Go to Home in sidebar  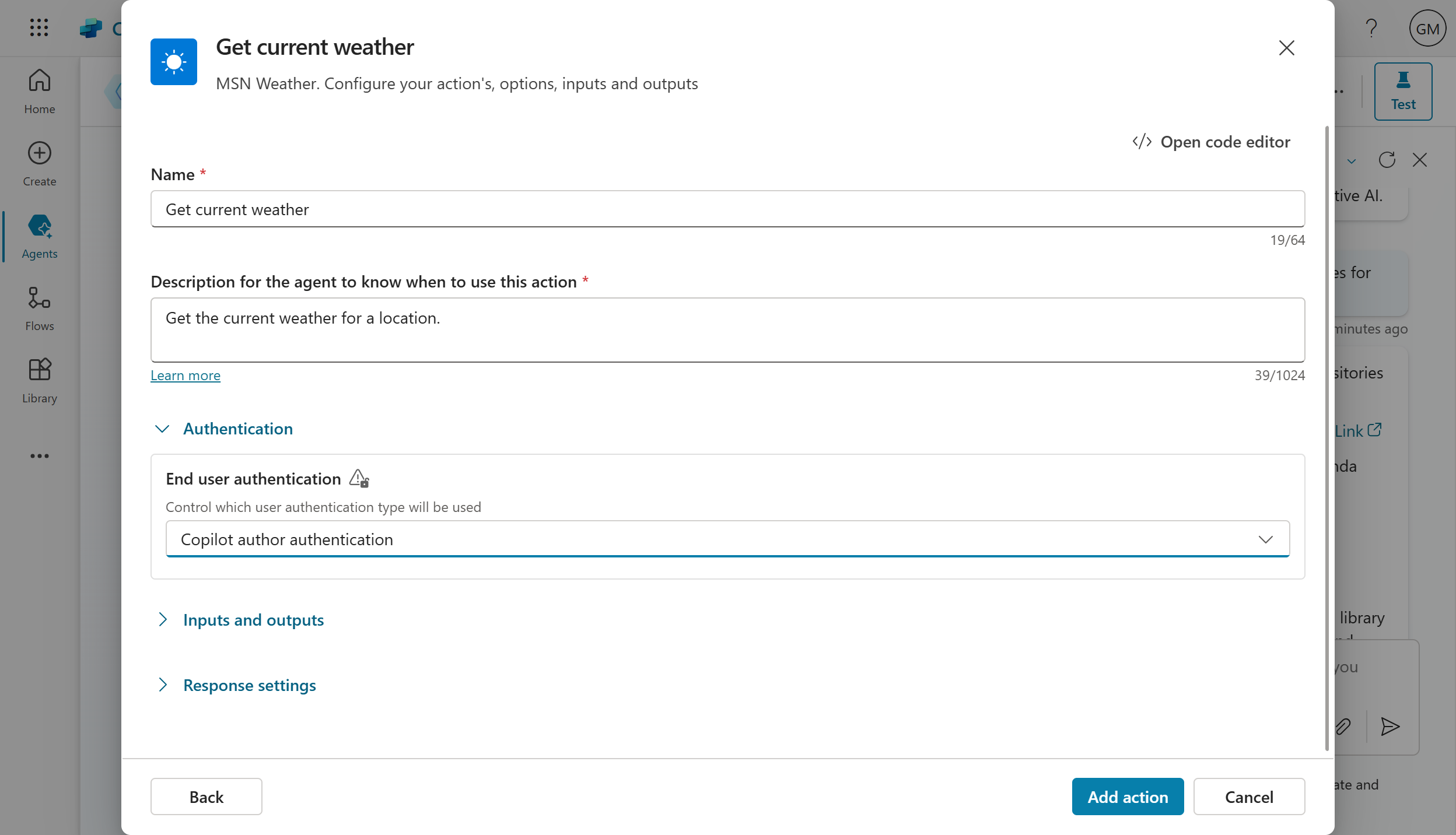[x=39, y=90]
